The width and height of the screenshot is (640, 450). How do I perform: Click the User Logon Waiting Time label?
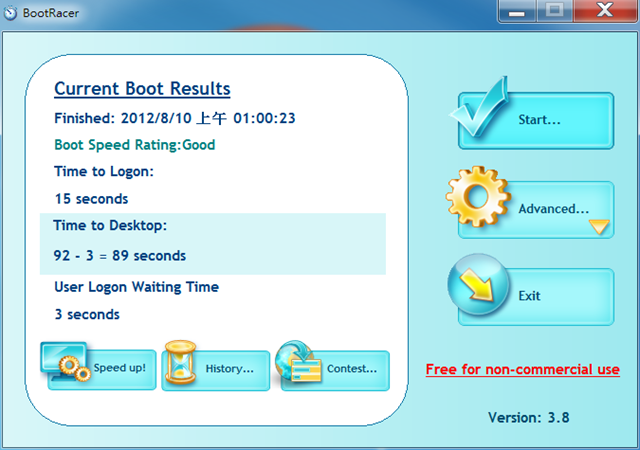(136, 287)
